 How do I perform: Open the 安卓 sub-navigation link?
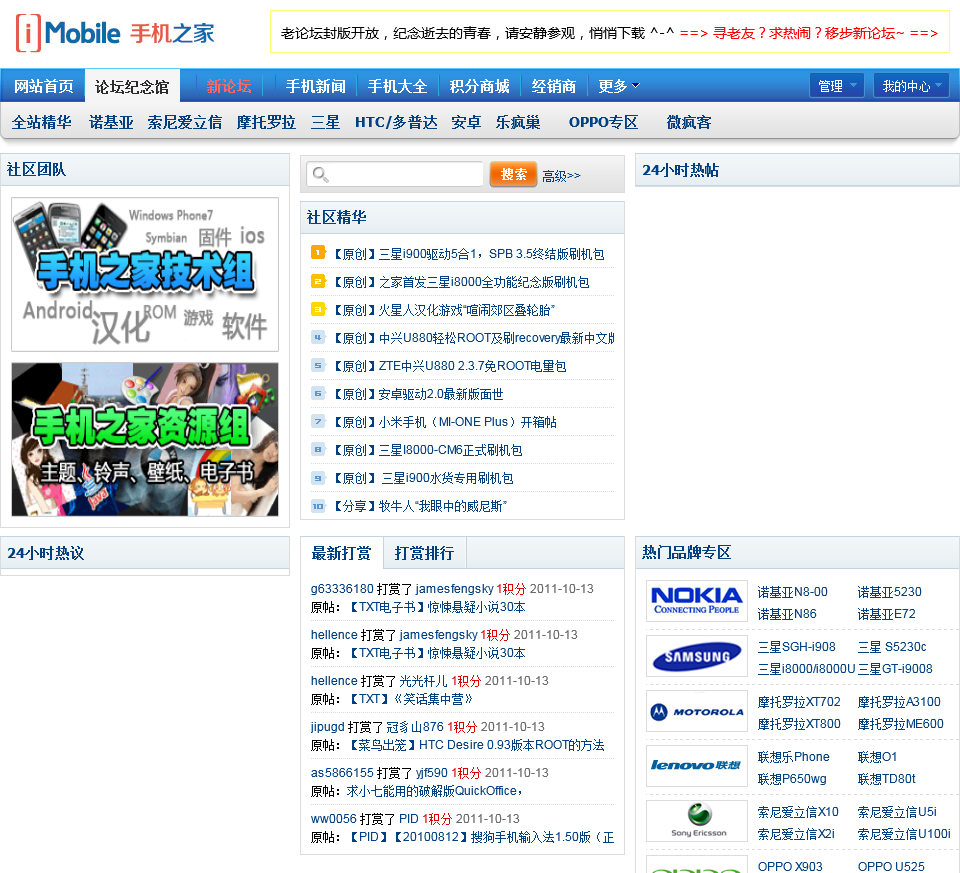point(466,122)
